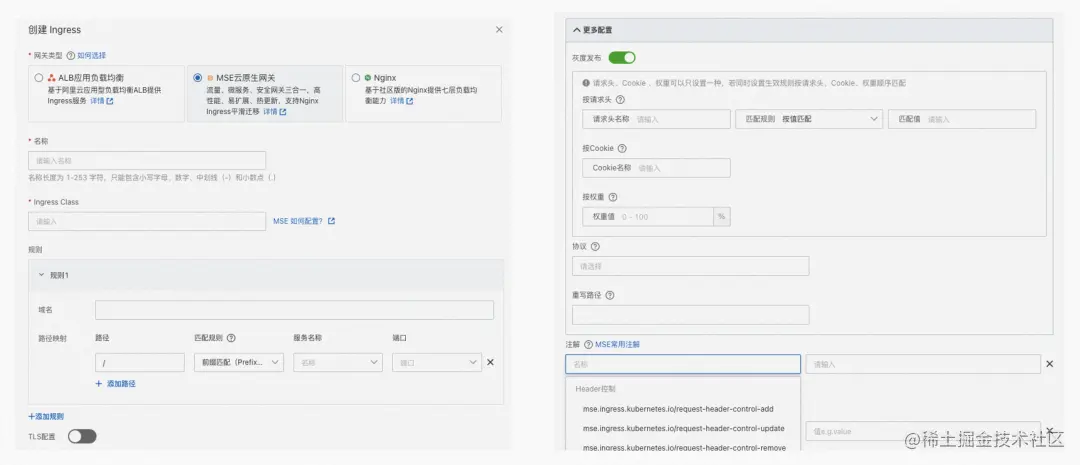Close the 创建 Ingress dialog
The height and width of the screenshot is (465, 1080).
[x=499, y=30]
